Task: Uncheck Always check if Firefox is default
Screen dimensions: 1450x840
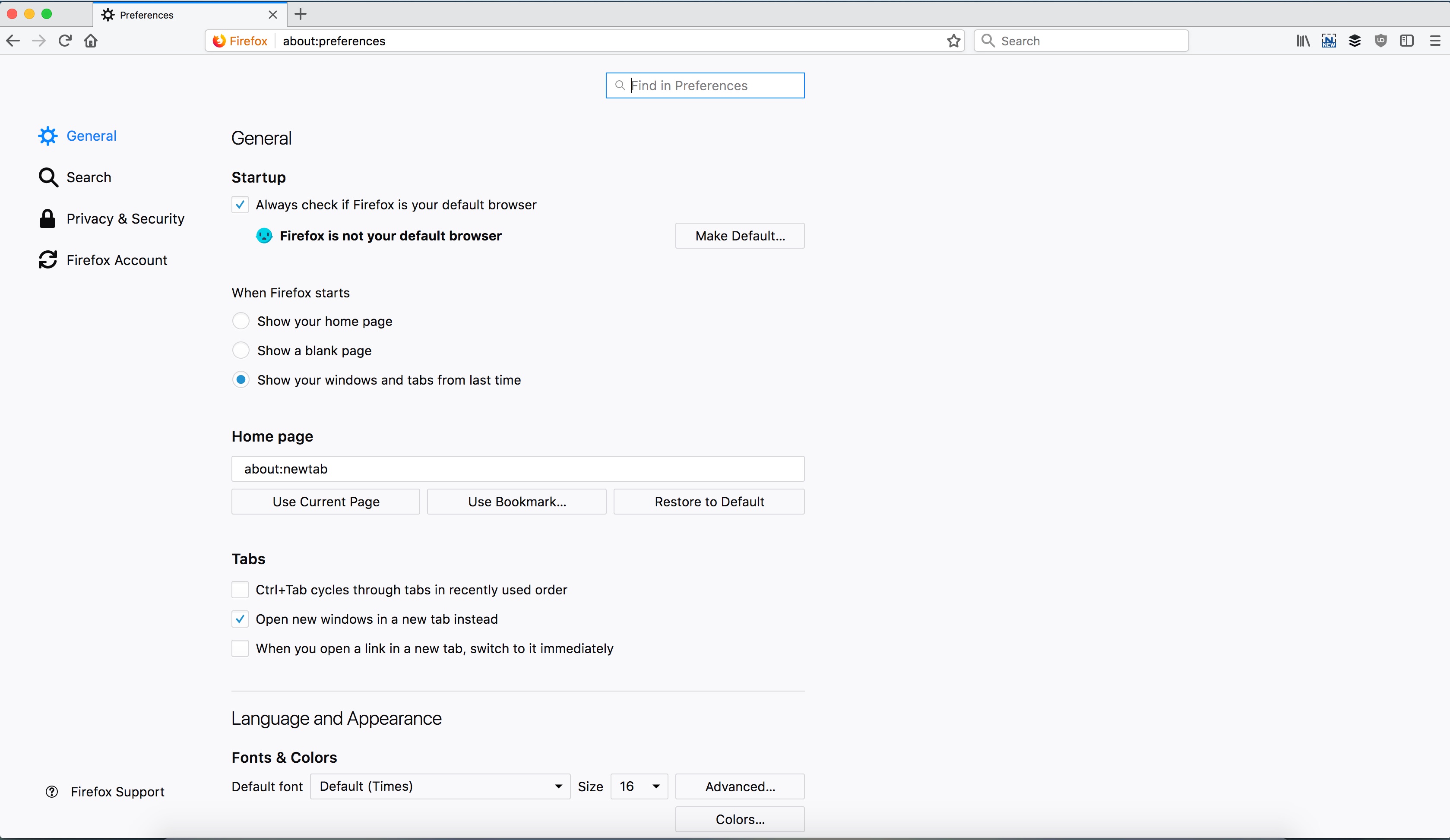Action: click(x=240, y=205)
